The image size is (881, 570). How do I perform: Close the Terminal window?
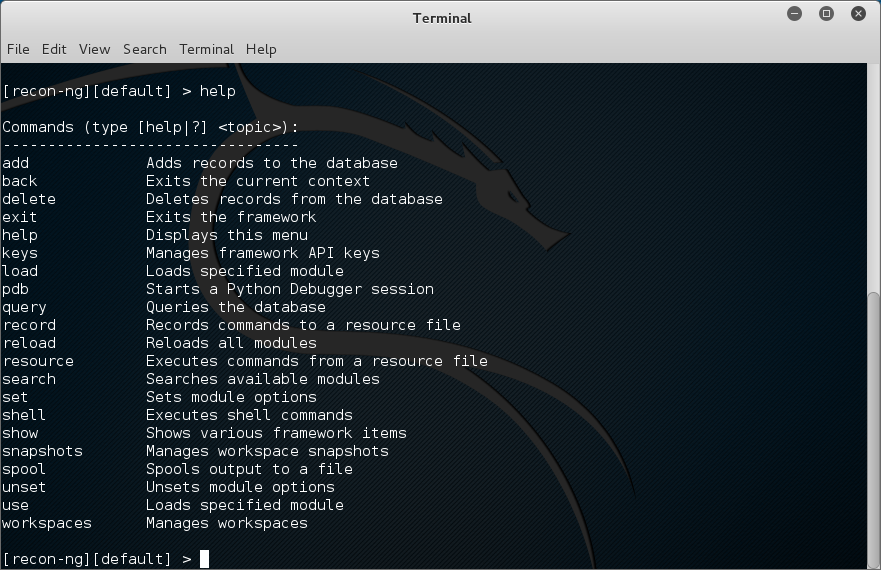pos(859,13)
